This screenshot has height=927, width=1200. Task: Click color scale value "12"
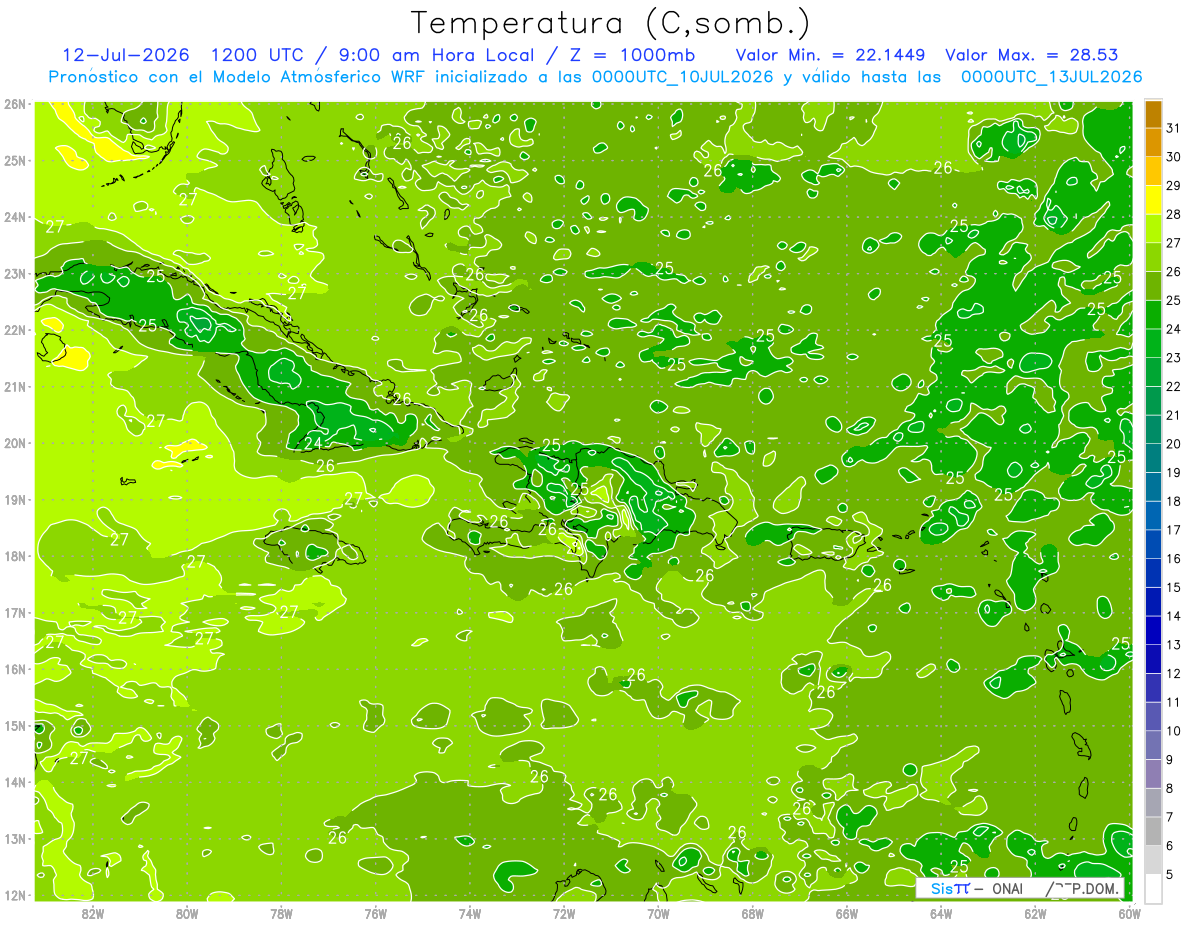1174,674
